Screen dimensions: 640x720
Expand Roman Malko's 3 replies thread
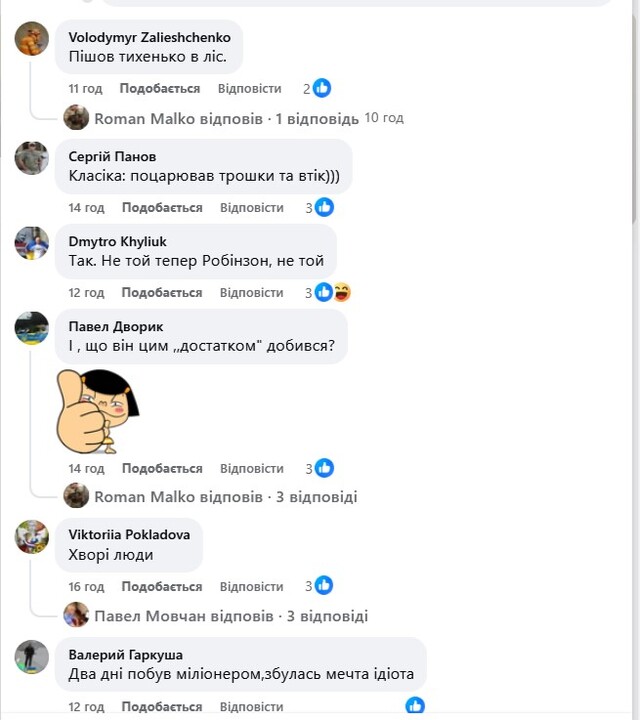225,496
